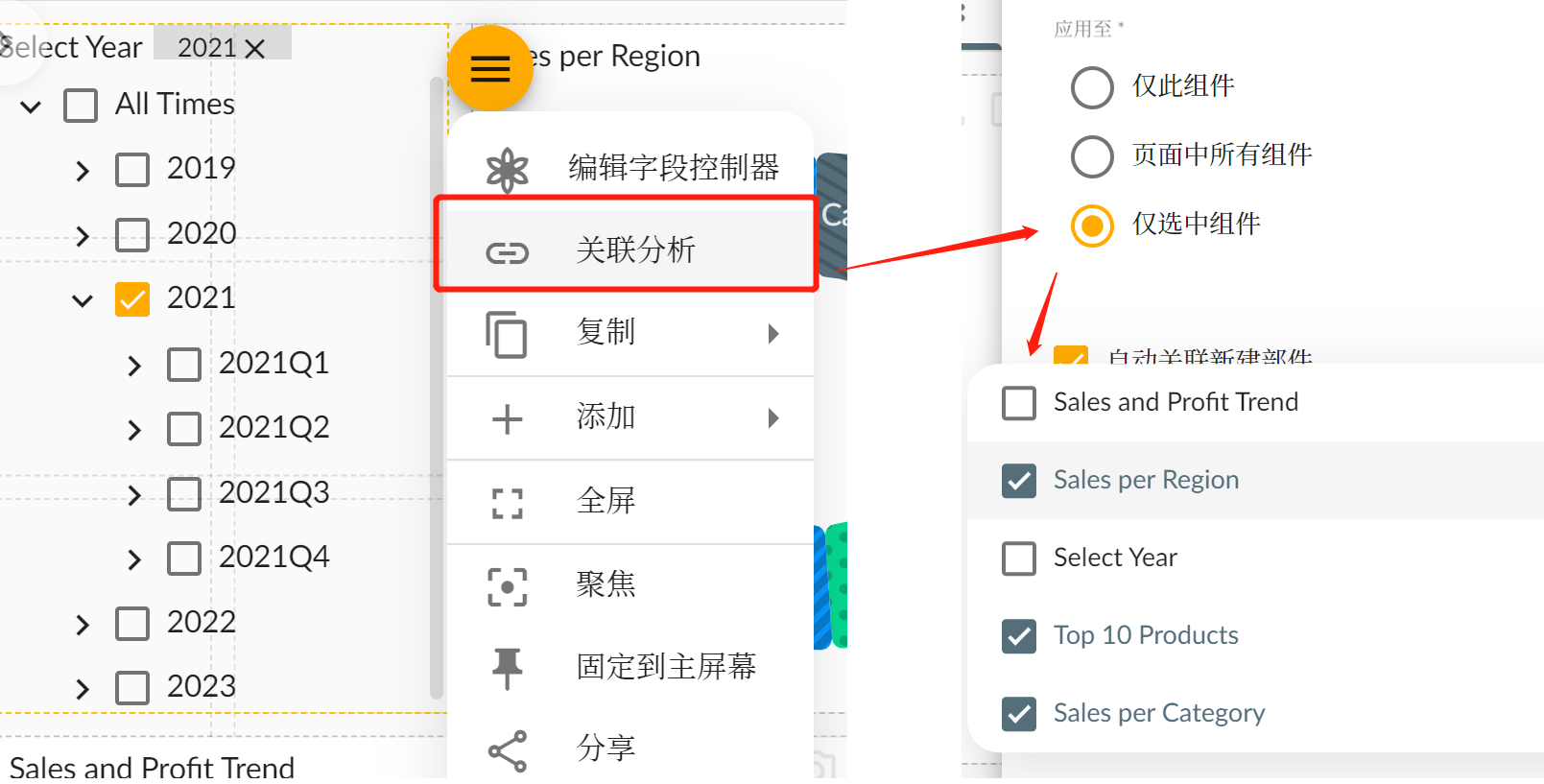Click the pin icon beside 固定到主屏幕
Image resolution: width=1544 pixels, height=784 pixels.
507,668
